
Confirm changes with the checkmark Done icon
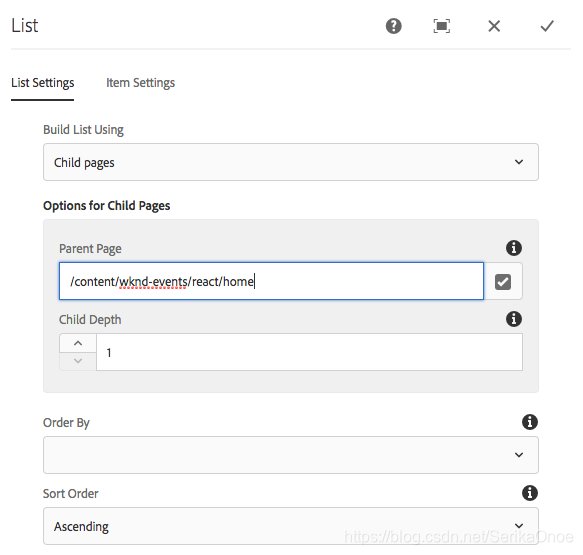point(547,26)
